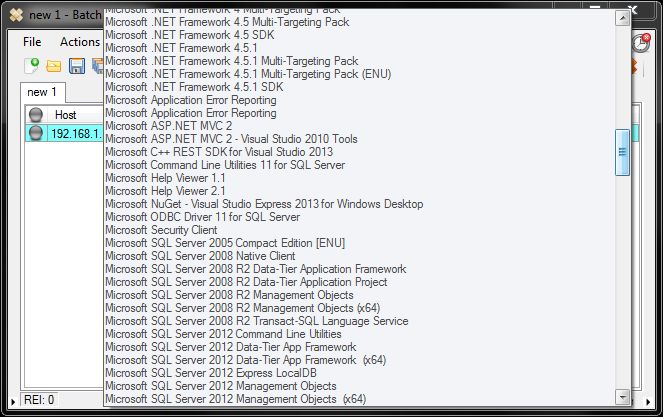Click the left scroll arrow beside REI: 0
663x417 pixels.
[13, 401]
